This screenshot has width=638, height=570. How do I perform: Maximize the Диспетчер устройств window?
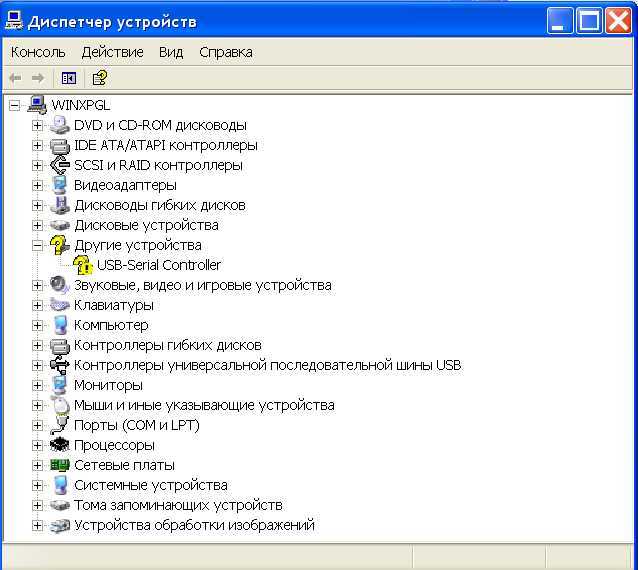589,20
